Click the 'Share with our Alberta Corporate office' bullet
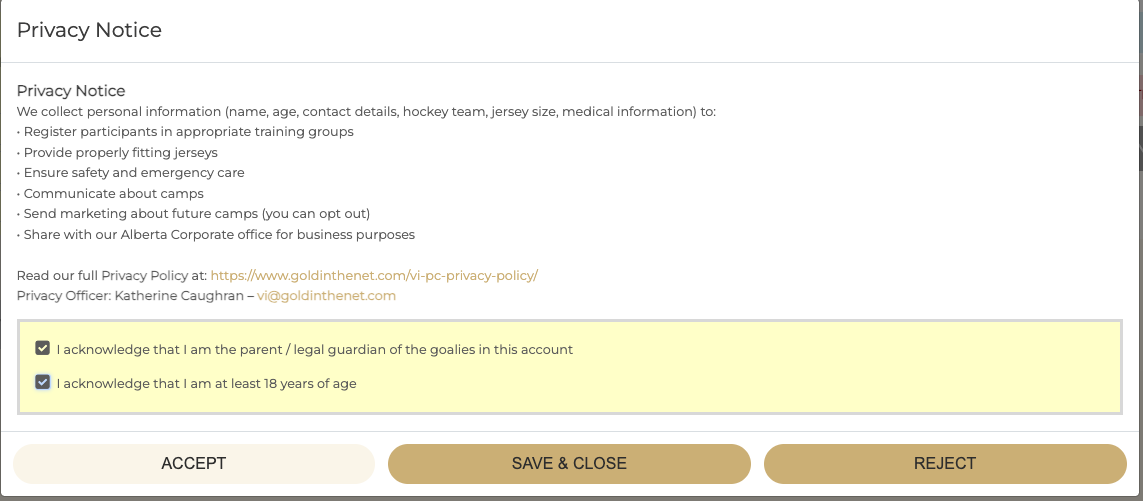1143x501 pixels. click(x=216, y=235)
